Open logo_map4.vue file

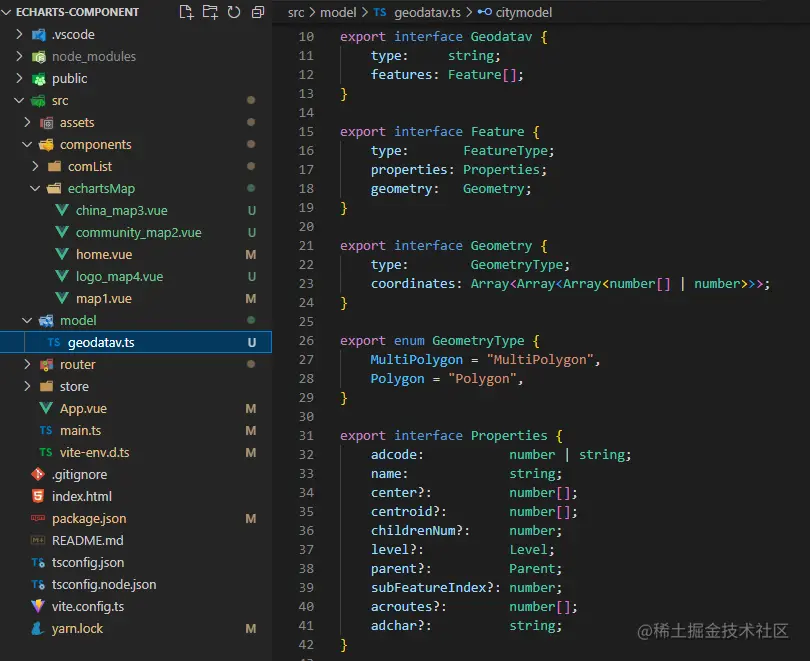119,277
